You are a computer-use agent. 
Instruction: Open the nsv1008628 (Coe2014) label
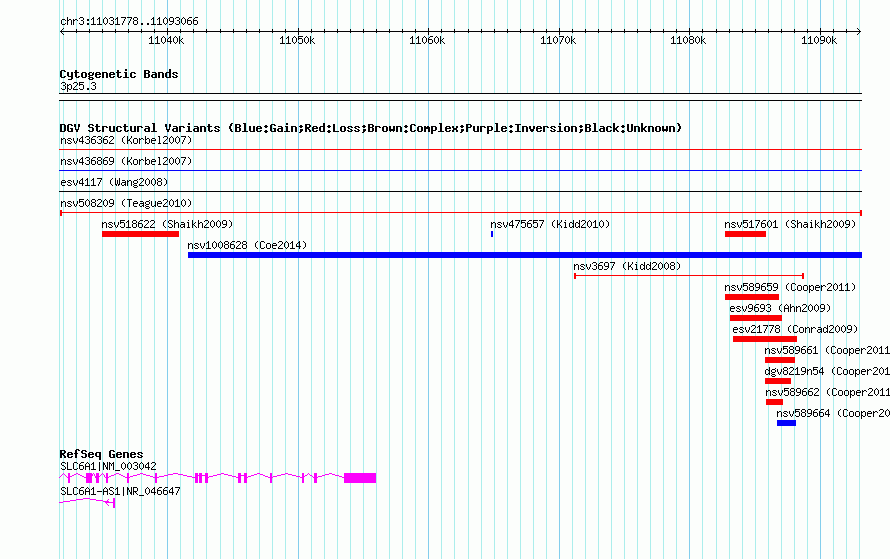247,245
